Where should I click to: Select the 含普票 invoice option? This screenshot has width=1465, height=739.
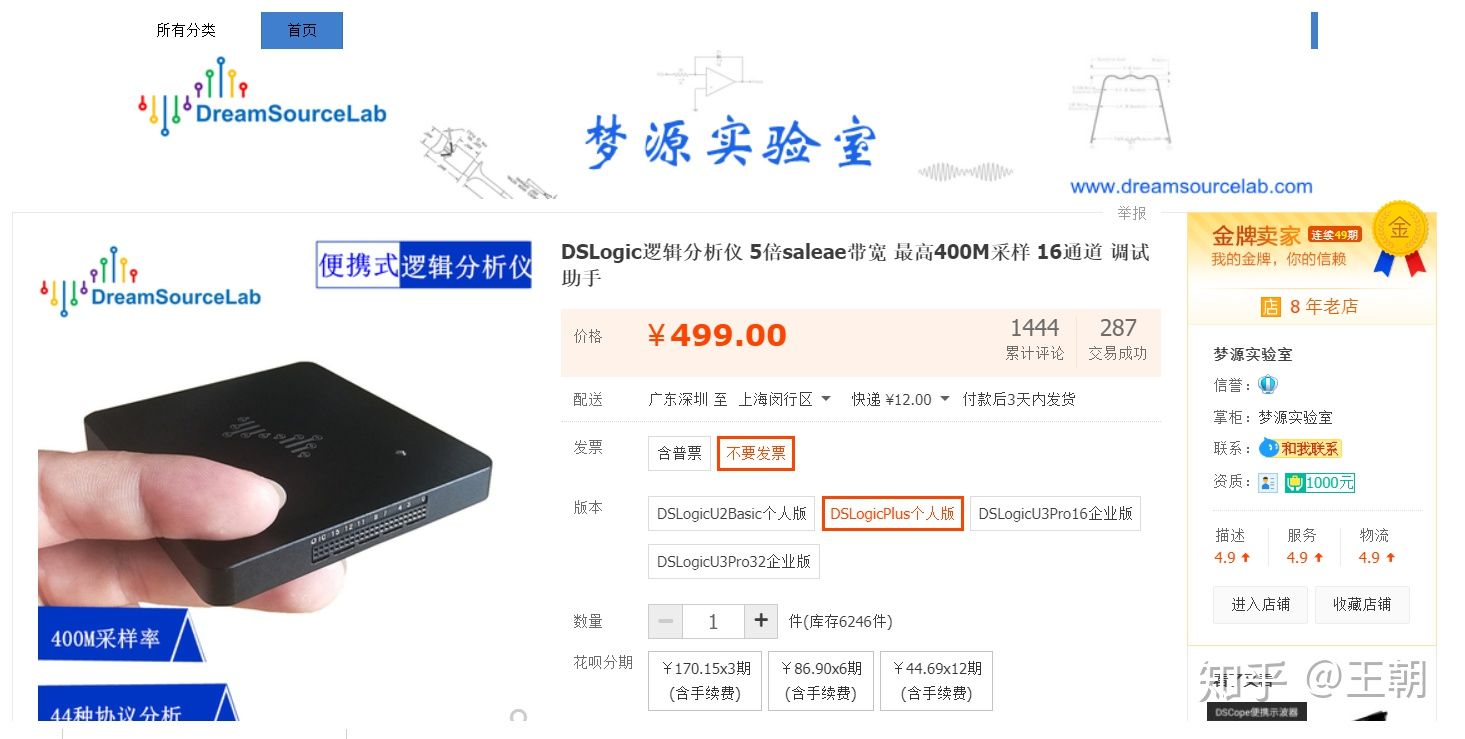tap(679, 453)
